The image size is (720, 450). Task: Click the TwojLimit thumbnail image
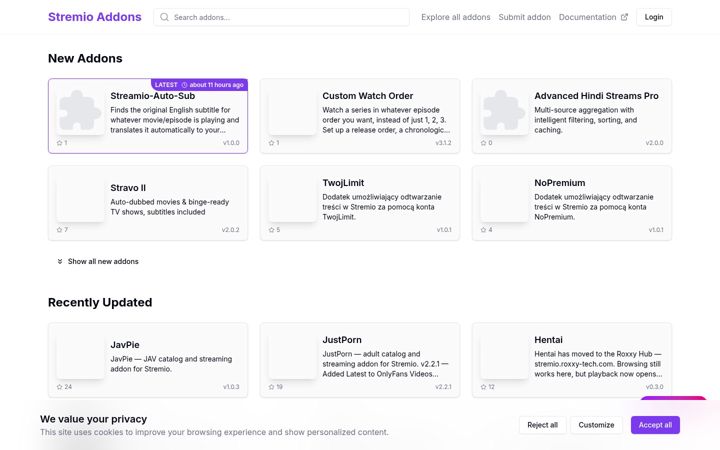[292, 197]
